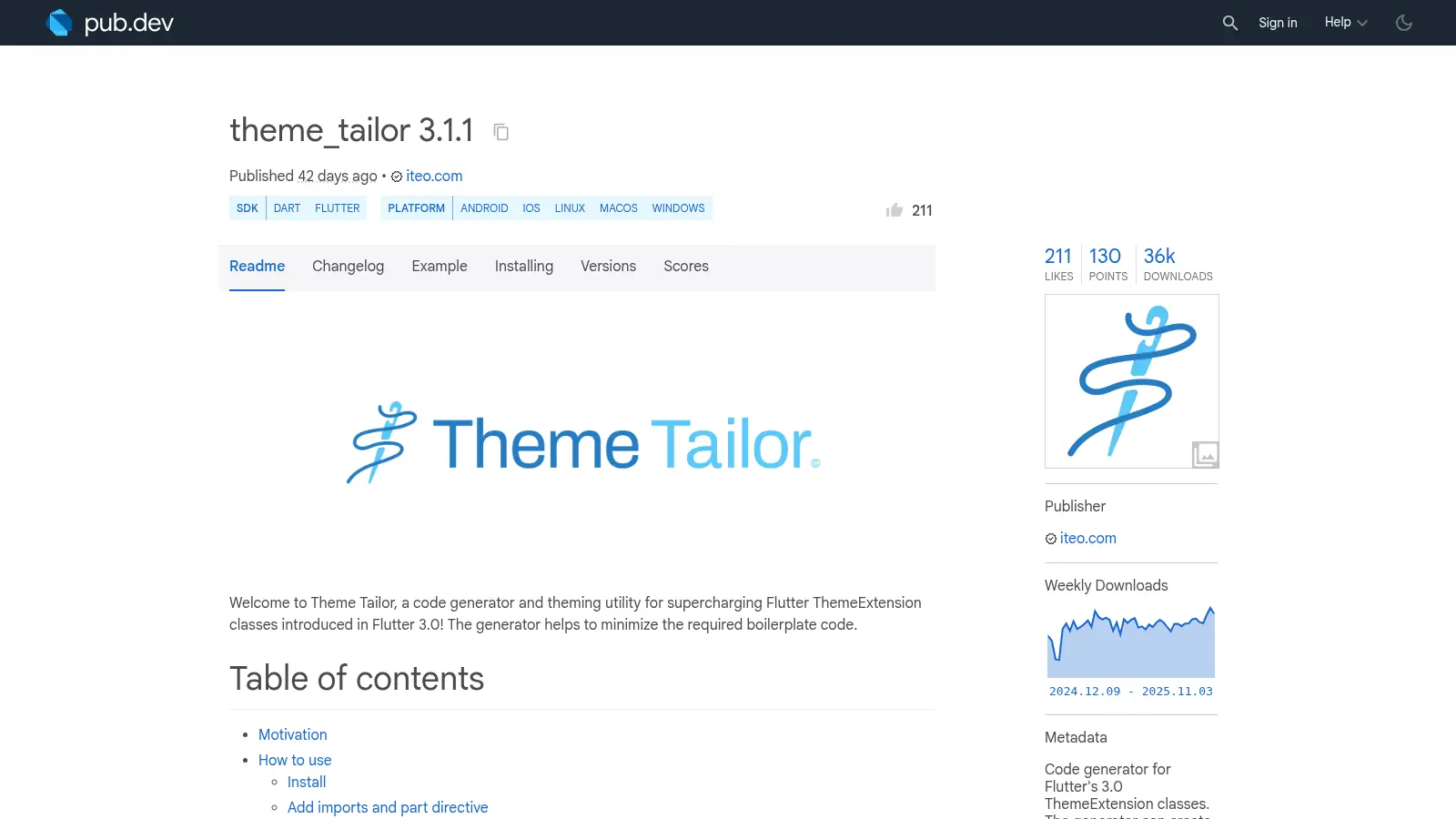Like the package with the thumbs-up icon
Image resolution: width=1456 pixels, height=819 pixels.
point(895,210)
